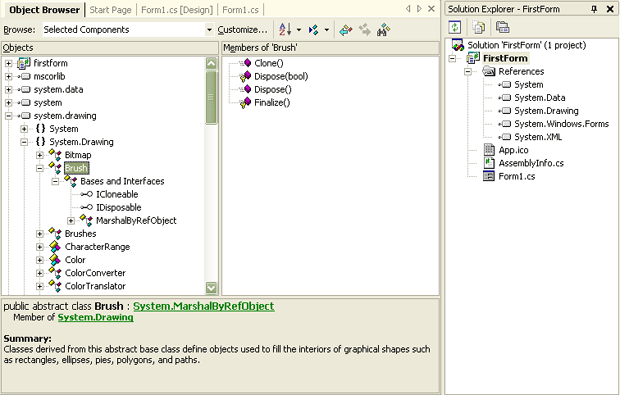The height and width of the screenshot is (395, 620).
Task: Collapse the FirstForm project node
Action: 452,59
